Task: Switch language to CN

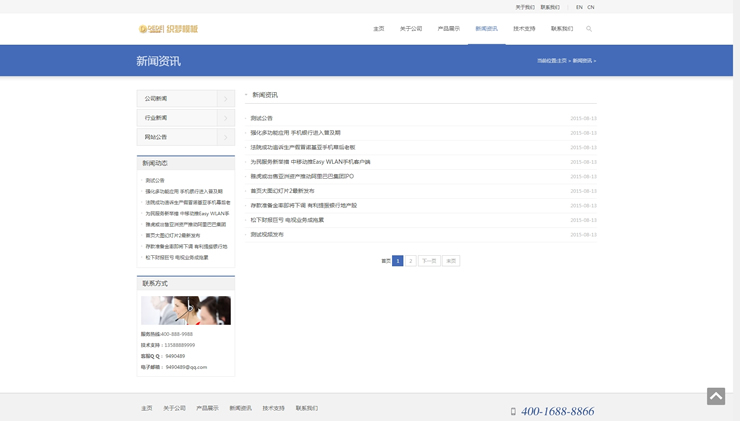Action: pyautogui.click(x=591, y=7)
